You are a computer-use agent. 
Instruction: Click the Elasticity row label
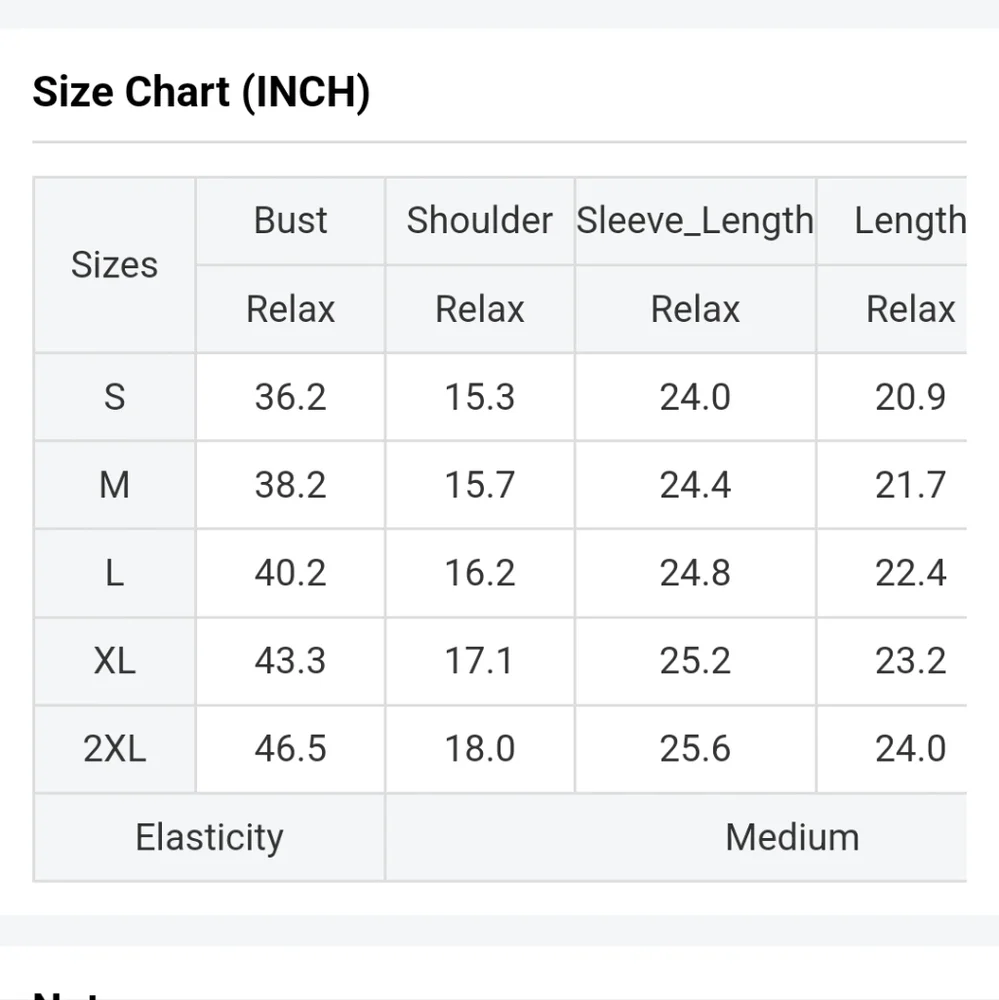tap(209, 837)
